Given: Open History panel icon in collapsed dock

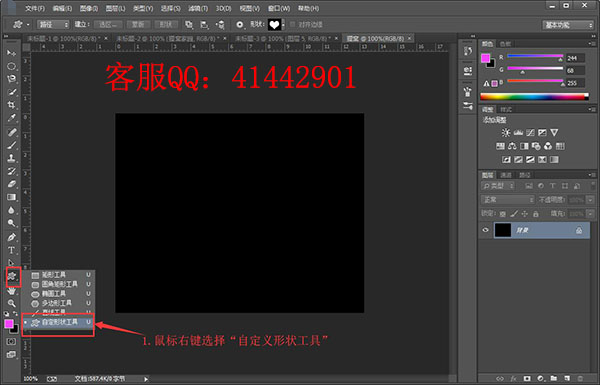Looking at the screenshot, I should (468, 51).
